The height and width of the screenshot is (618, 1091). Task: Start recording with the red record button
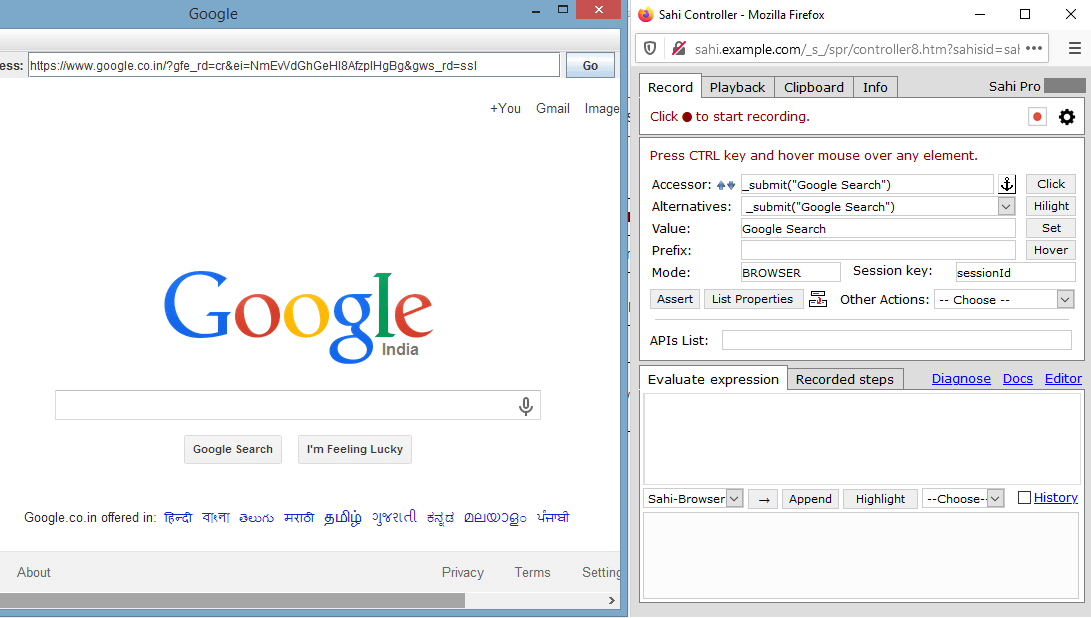click(x=1037, y=117)
